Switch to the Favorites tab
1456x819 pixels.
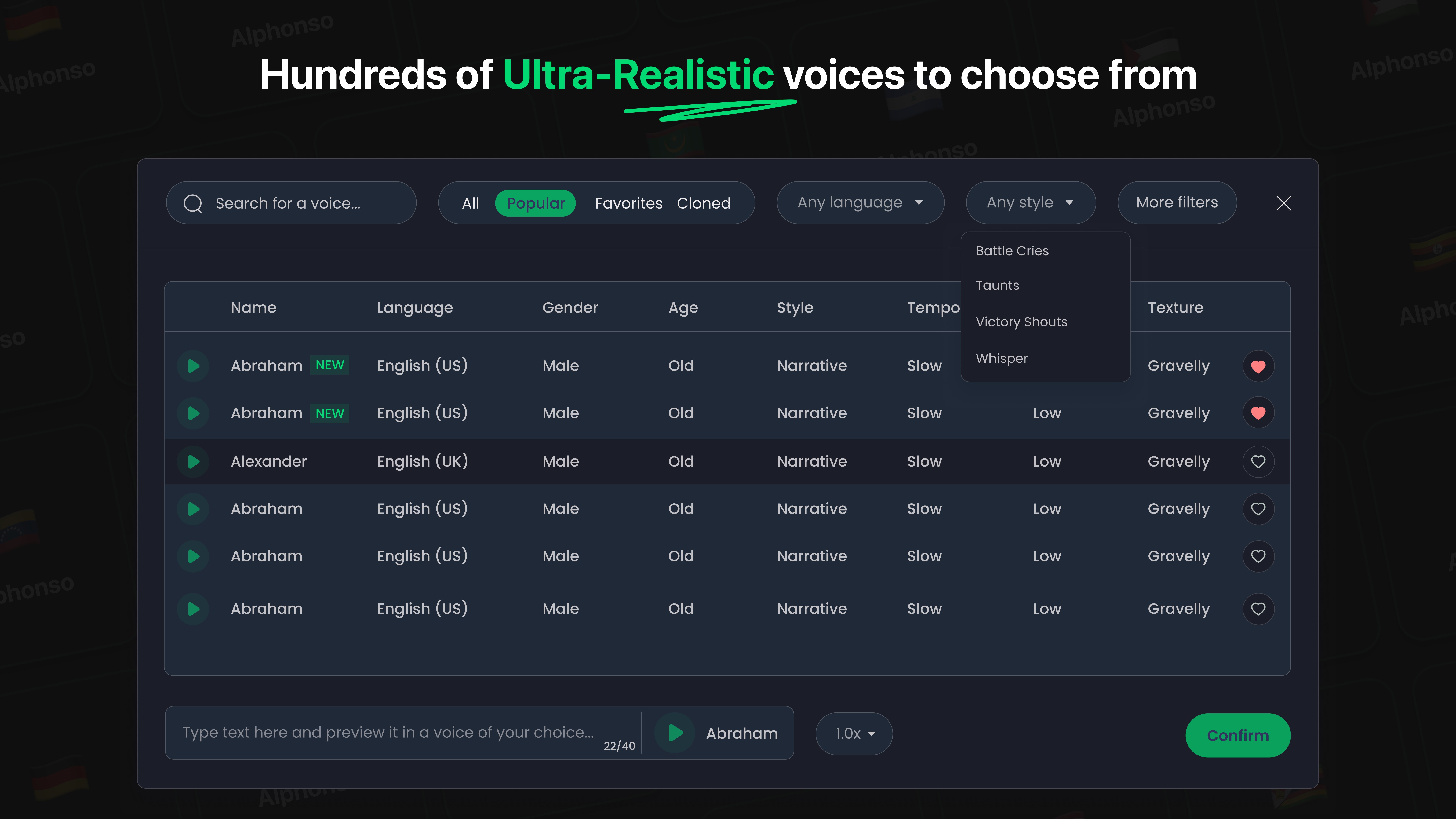coord(628,203)
